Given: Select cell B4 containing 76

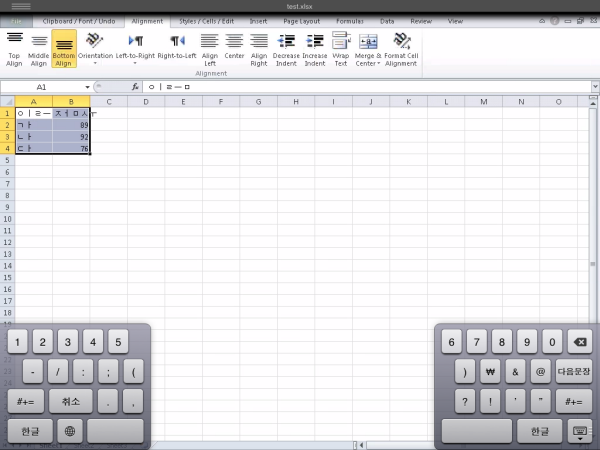Looking at the screenshot, I should coord(71,148).
